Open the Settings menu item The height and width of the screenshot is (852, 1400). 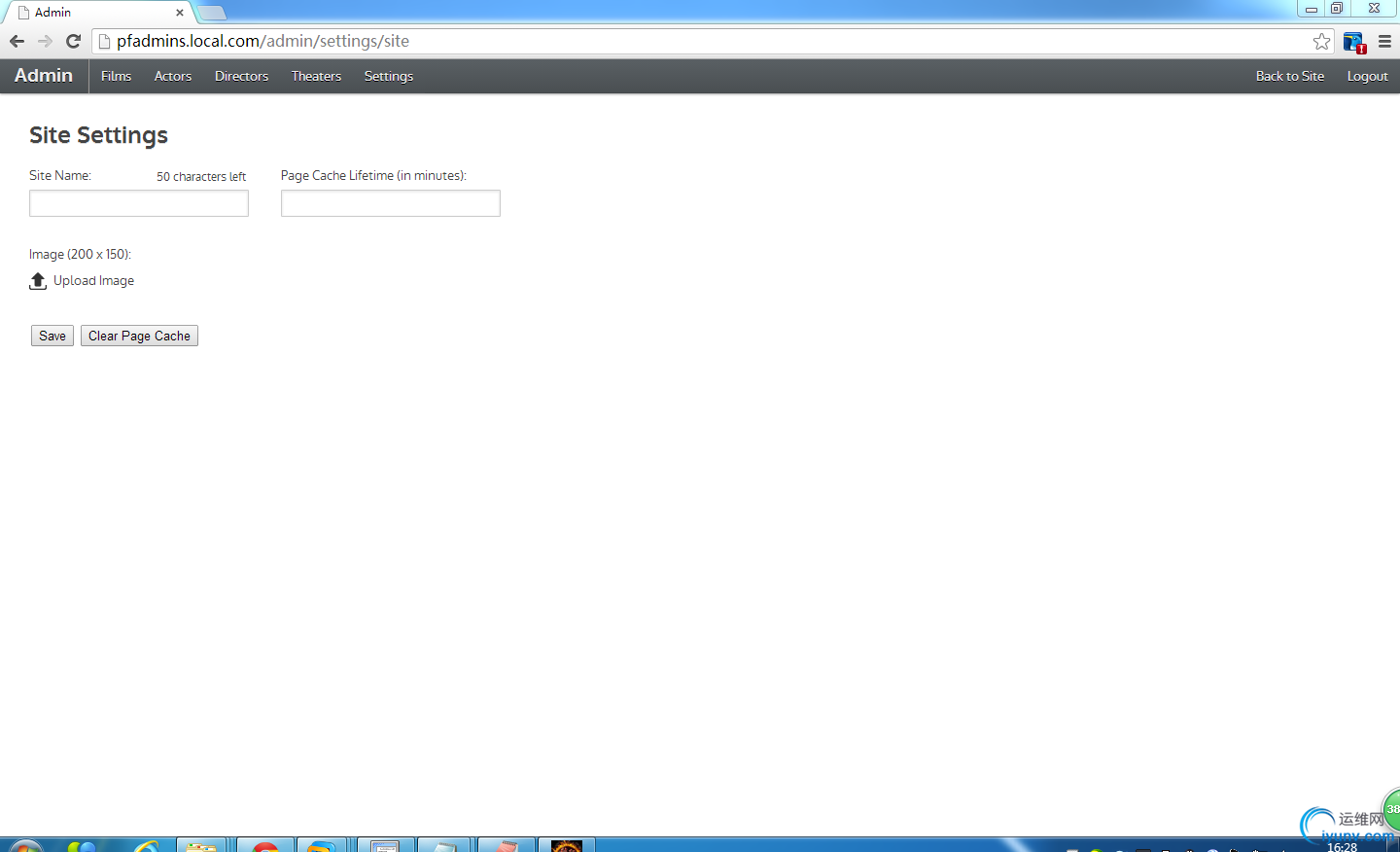pyautogui.click(x=389, y=76)
